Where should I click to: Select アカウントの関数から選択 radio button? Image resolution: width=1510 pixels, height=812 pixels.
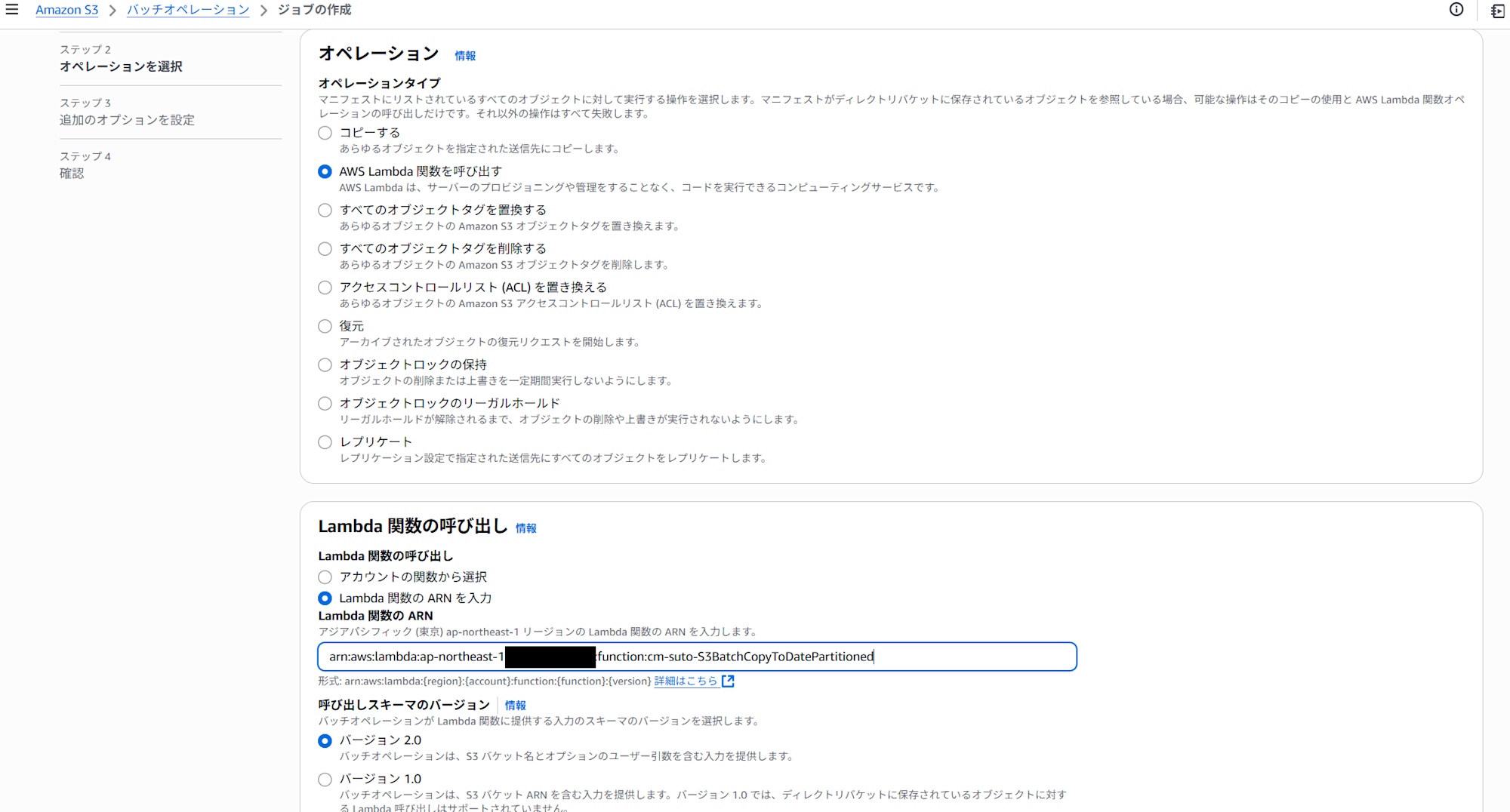(x=325, y=577)
